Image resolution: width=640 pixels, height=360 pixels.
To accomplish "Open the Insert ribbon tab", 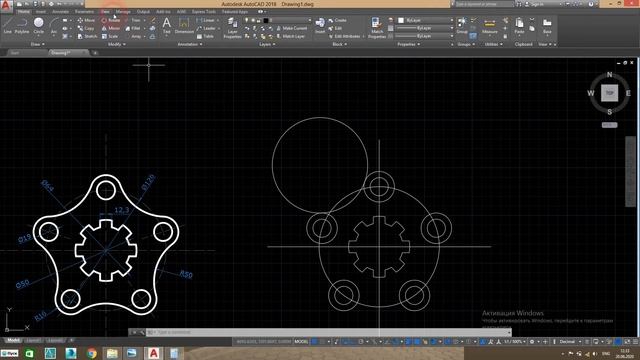I will coord(41,12).
